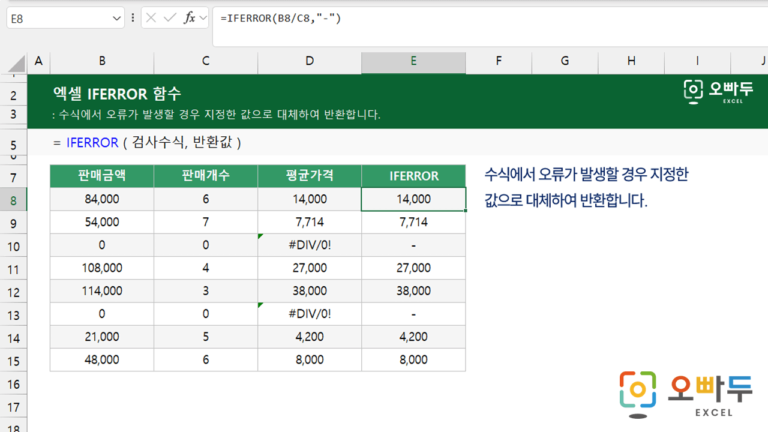
Task: Select column I header
Action: pos(697,61)
